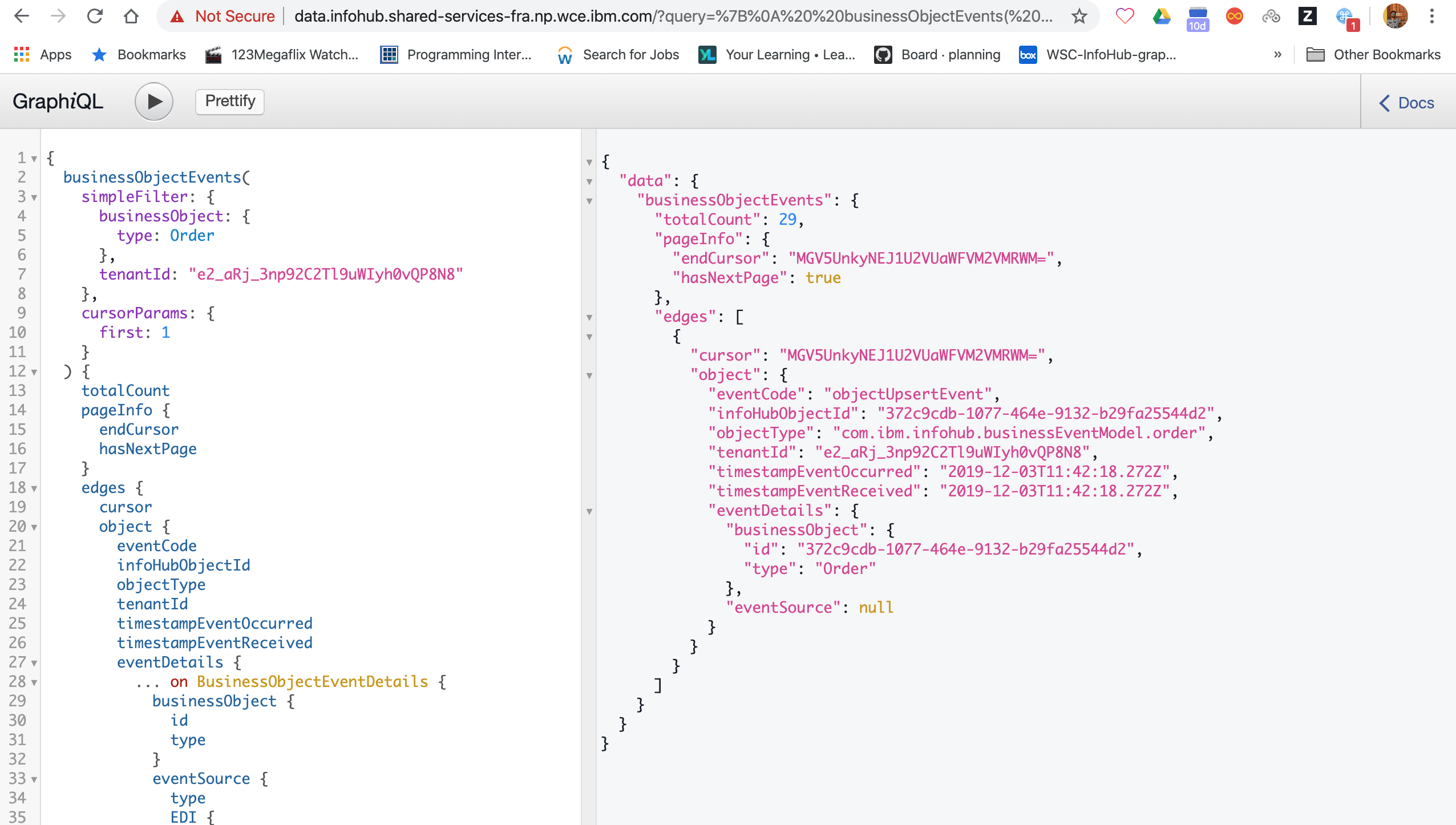Image resolution: width=1456 pixels, height=825 pixels.
Task: Bookmark this page with star icon
Action: [x=1079, y=16]
